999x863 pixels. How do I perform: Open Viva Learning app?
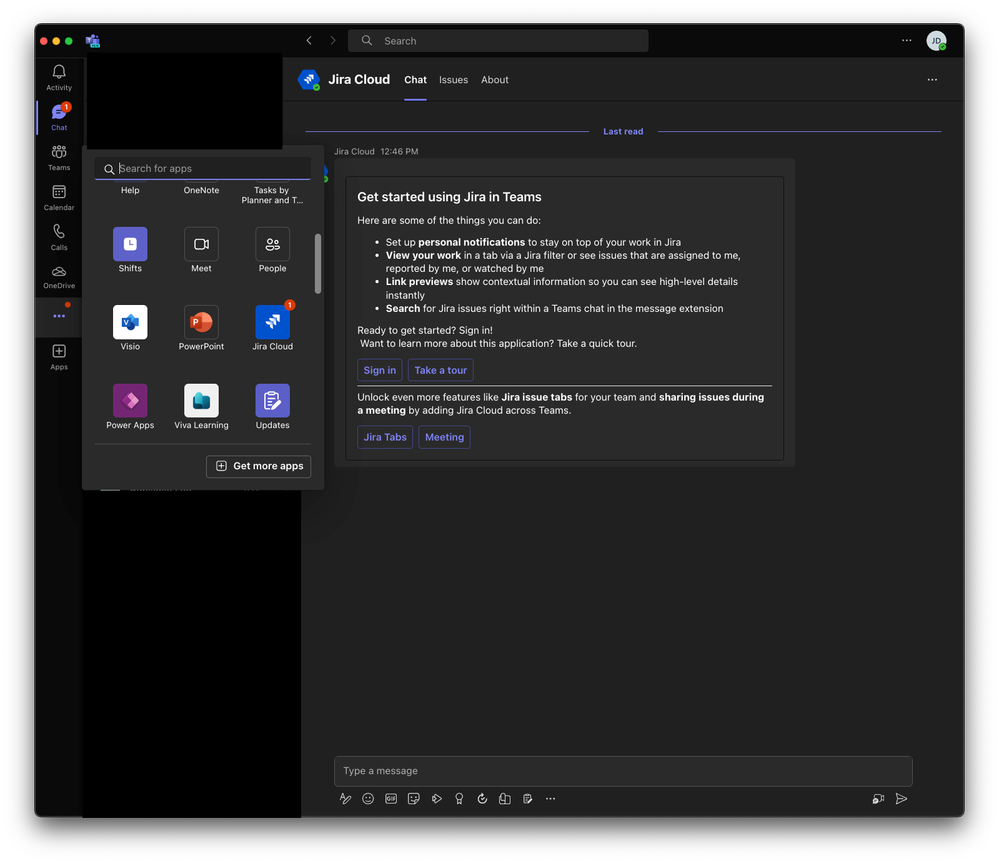(x=201, y=401)
